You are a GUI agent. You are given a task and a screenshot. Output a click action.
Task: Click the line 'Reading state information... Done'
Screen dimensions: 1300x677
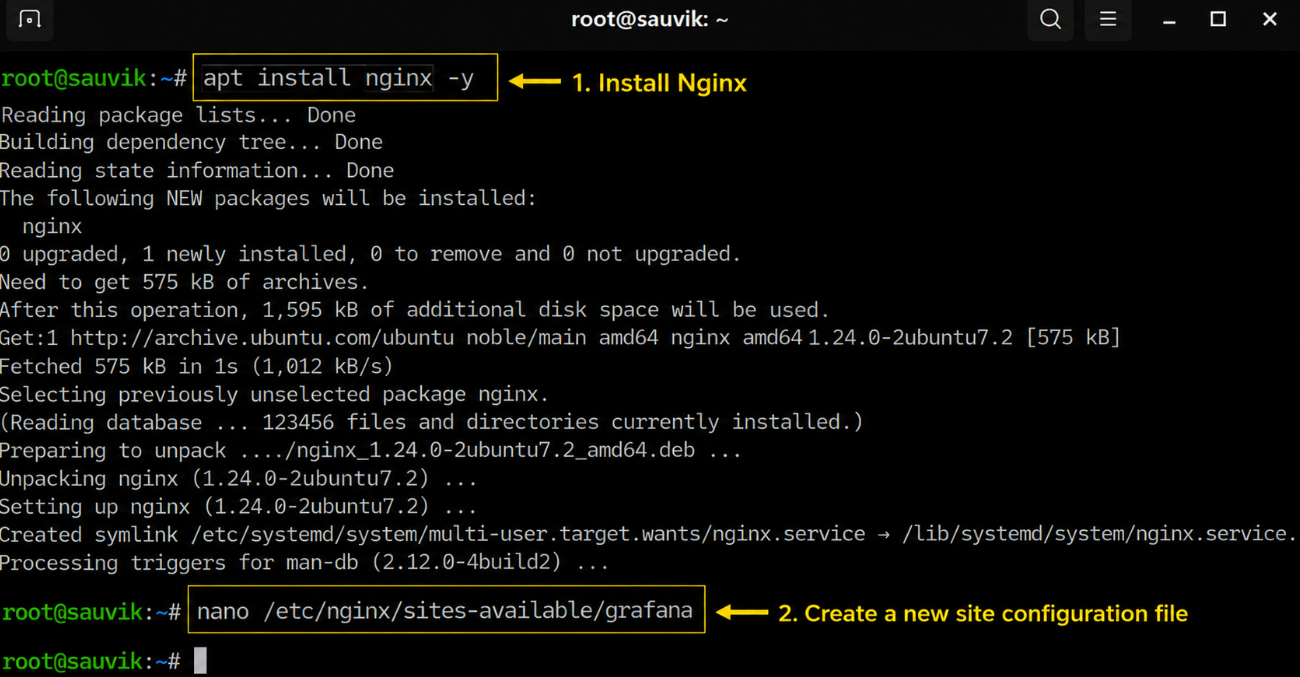(x=197, y=170)
